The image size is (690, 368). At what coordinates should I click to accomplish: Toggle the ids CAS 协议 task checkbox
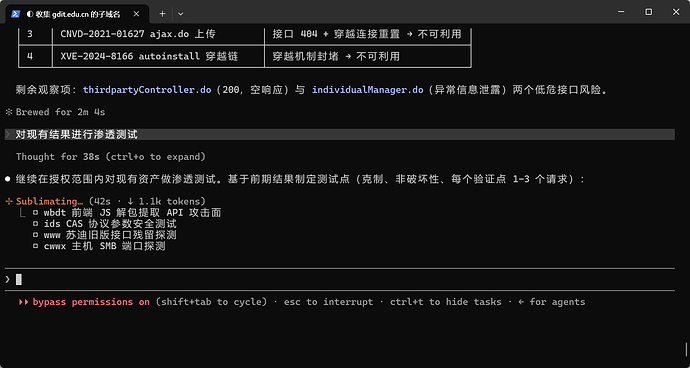36,224
